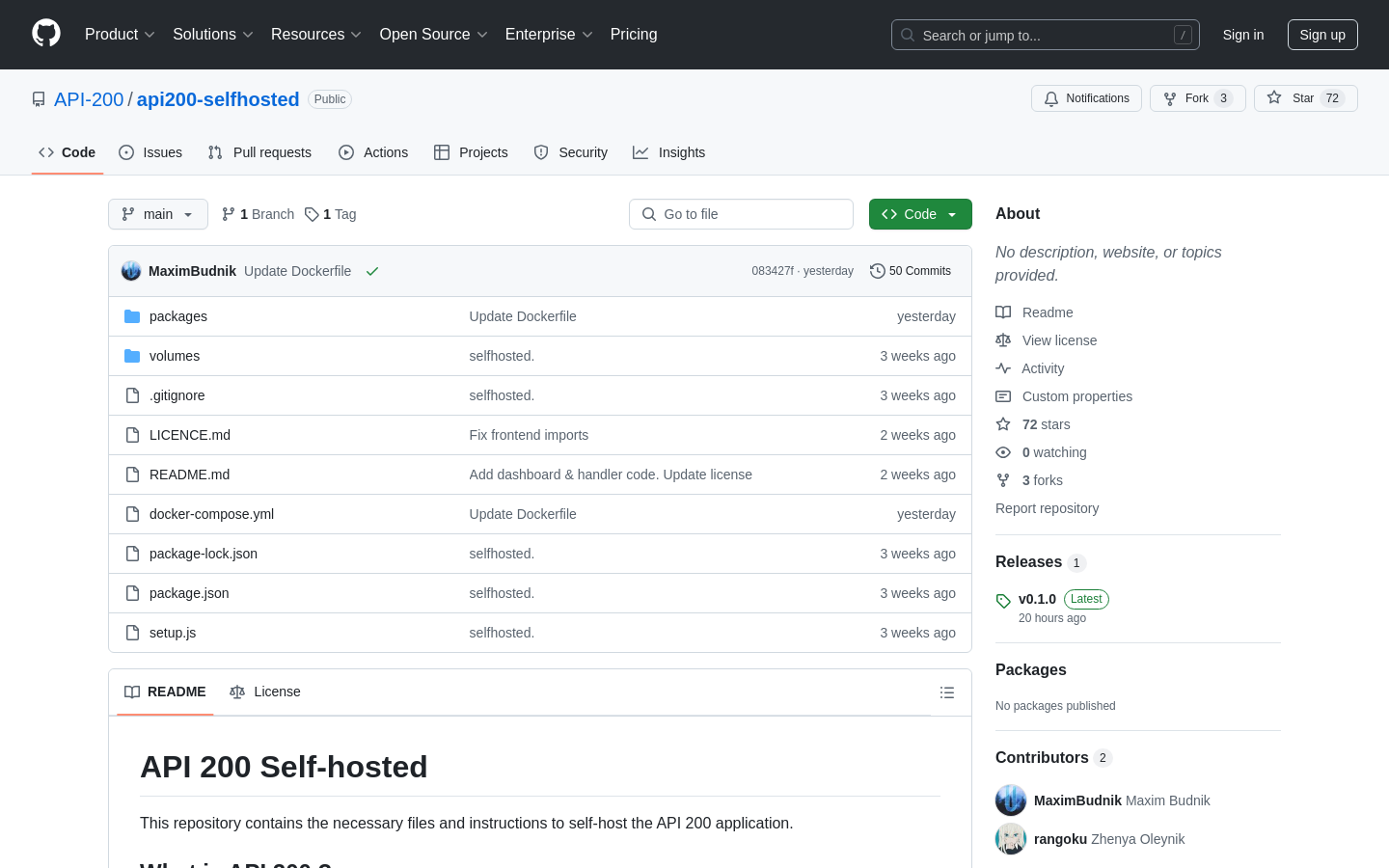The image size is (1389, 868).
Task: Click rangoku contributor avatar
Action: tap(1011, 839)
